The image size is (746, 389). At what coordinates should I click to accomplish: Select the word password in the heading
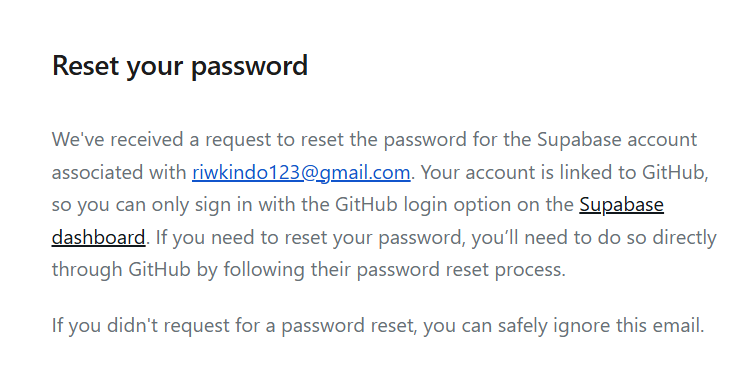[249, 67]
